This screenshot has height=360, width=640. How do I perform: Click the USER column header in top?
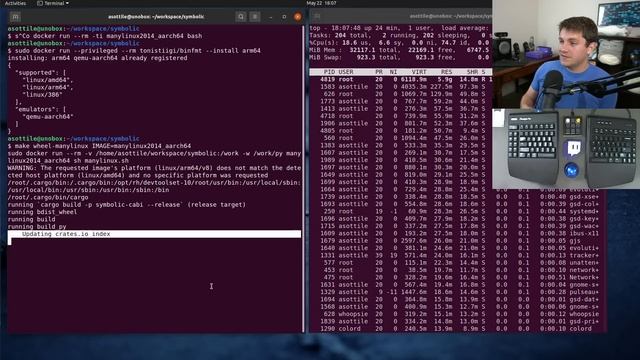(x=346, y=72)
